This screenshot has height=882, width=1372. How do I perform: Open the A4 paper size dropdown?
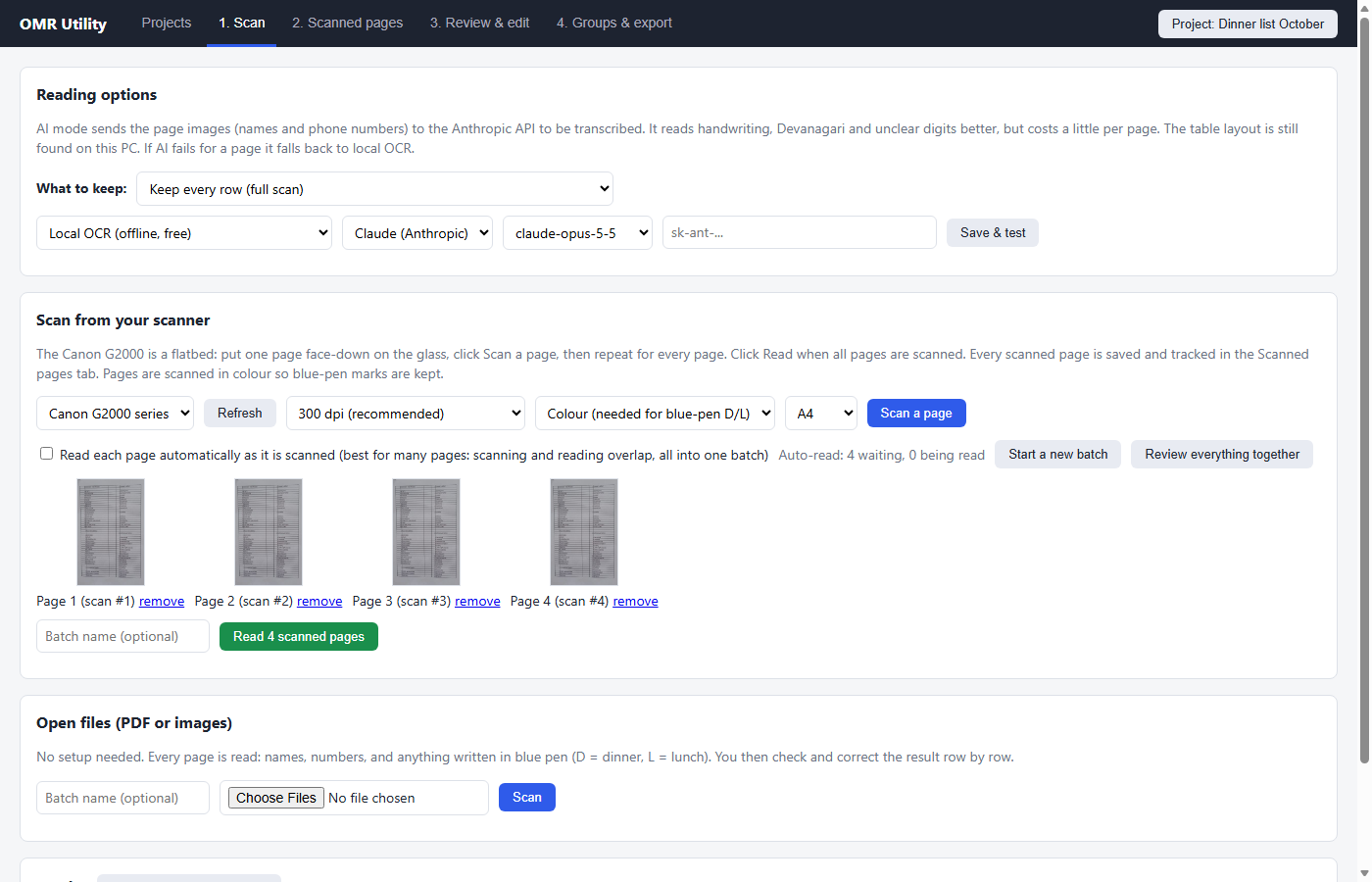pos(821,414)
